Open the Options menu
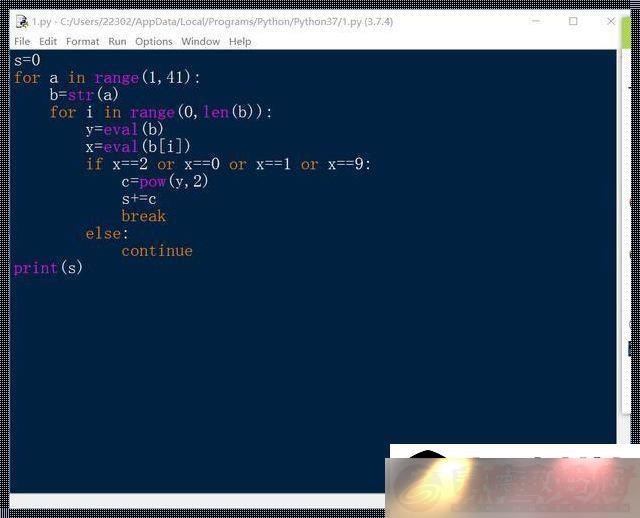Viewport: 640px width, 518px height. 154,42
